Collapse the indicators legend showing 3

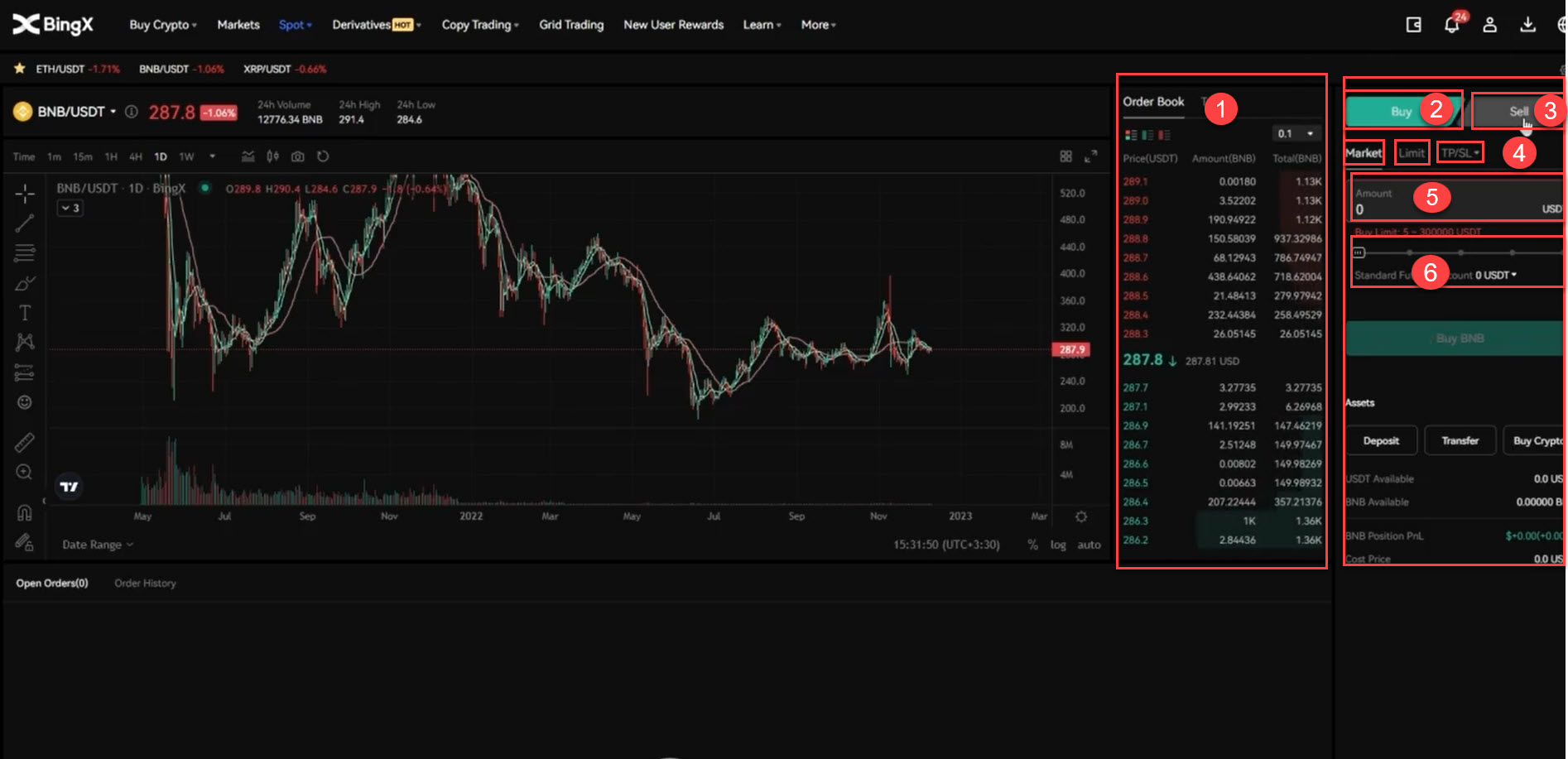pyautogui.click(x=70, y=209)
